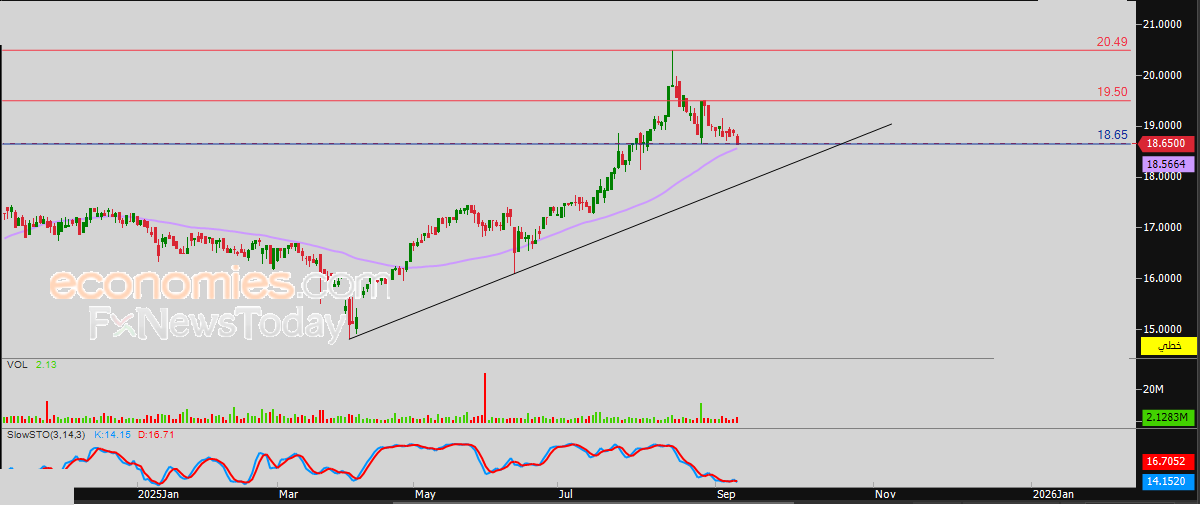This screenshot has height=505, width=1200.
Task: Select the VOL indicator label
Action: [17, 365]
